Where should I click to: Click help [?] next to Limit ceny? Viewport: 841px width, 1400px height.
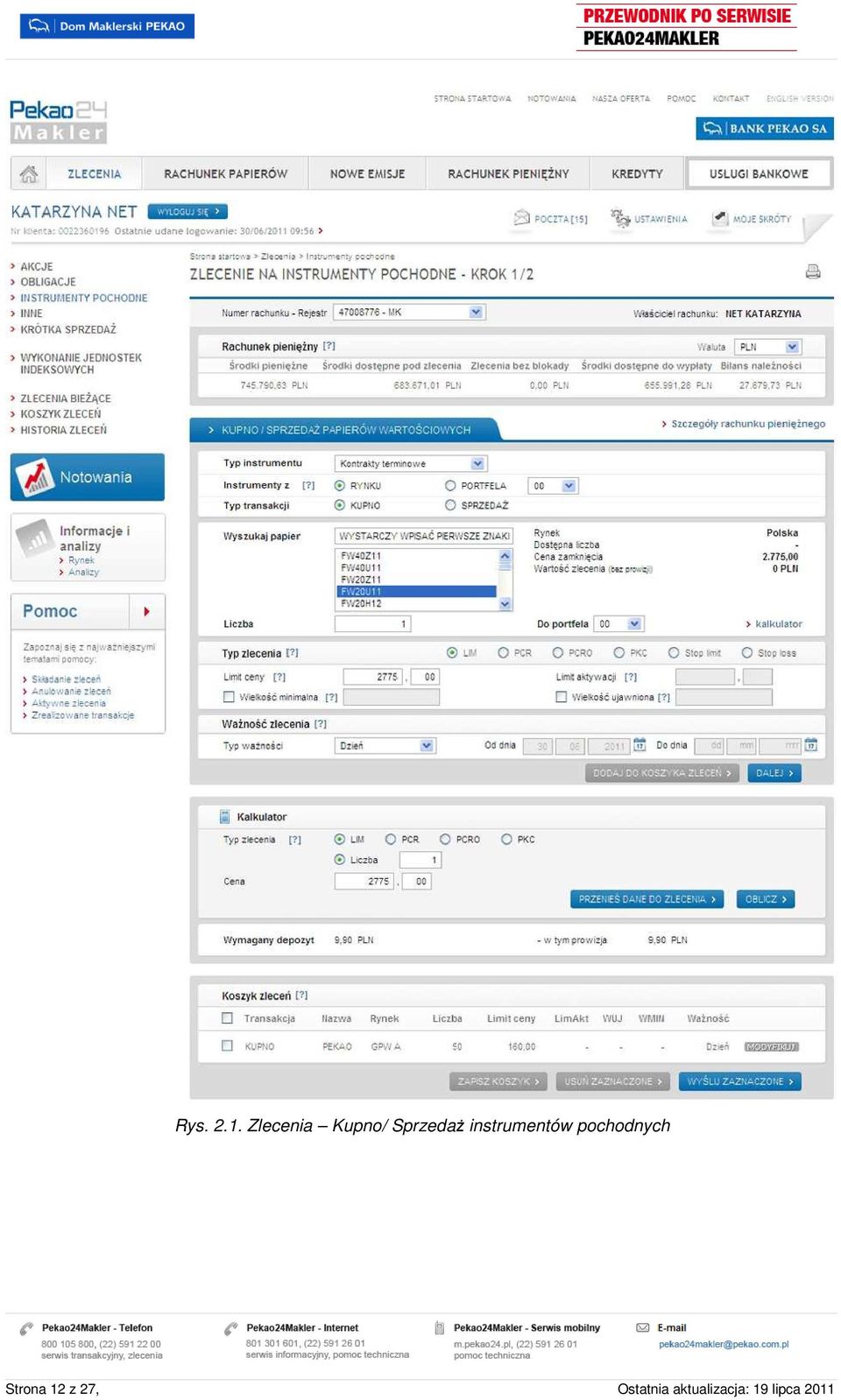(x=279, y=677)
